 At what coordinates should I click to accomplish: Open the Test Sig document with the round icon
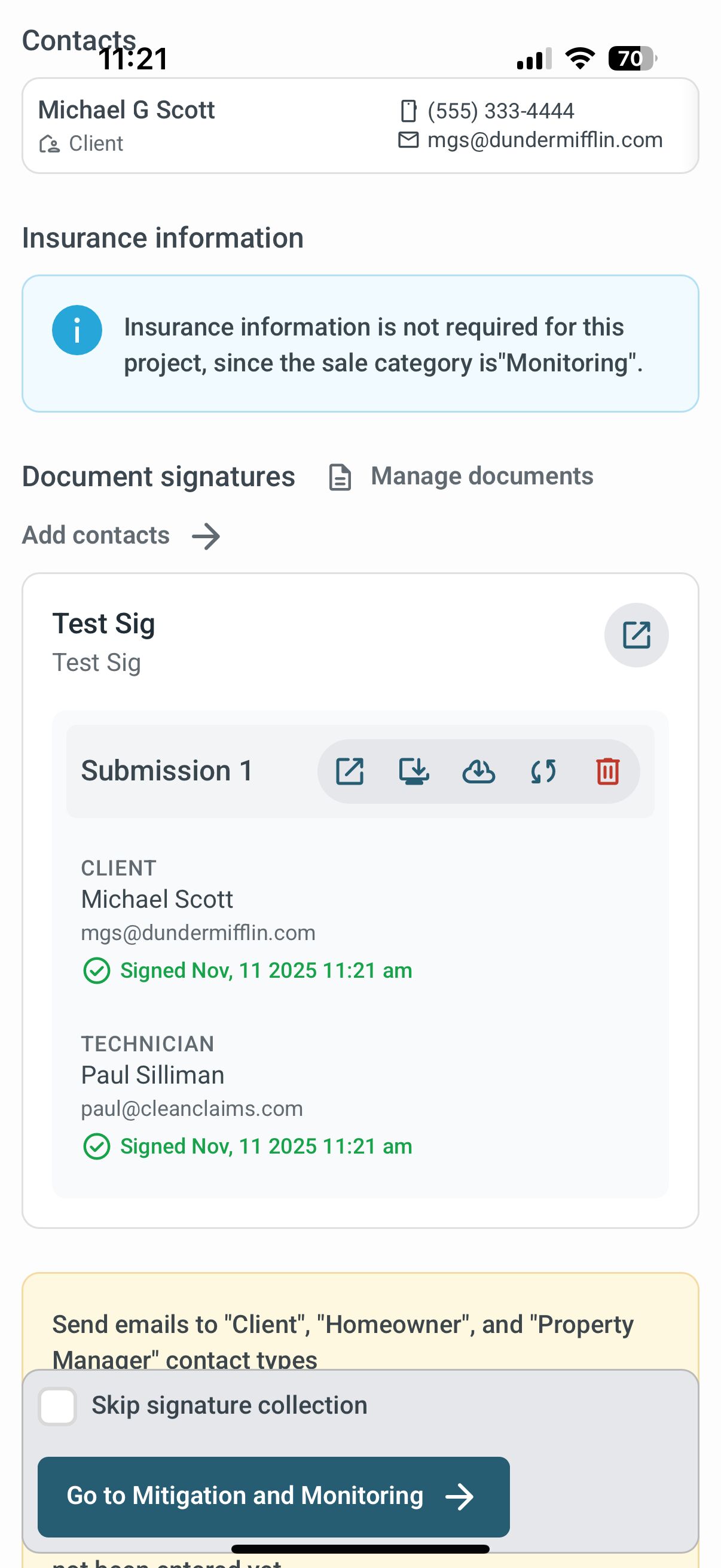pos(637,635)
